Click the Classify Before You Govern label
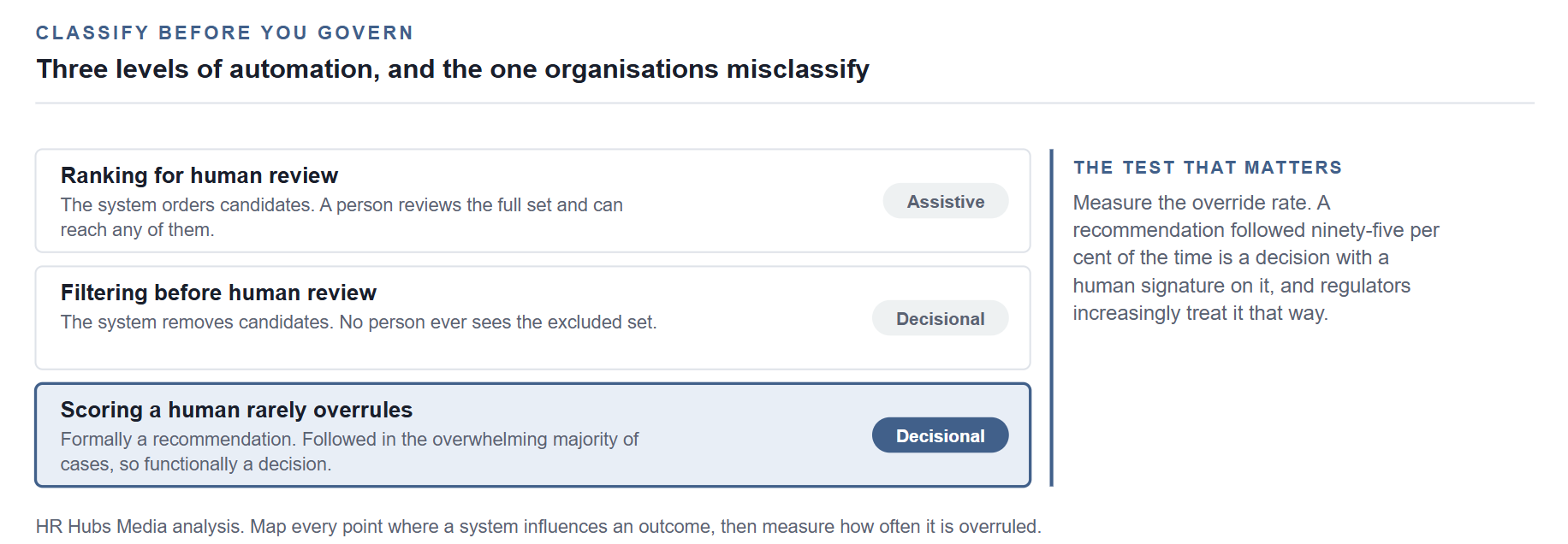 (x=224, y=33)
